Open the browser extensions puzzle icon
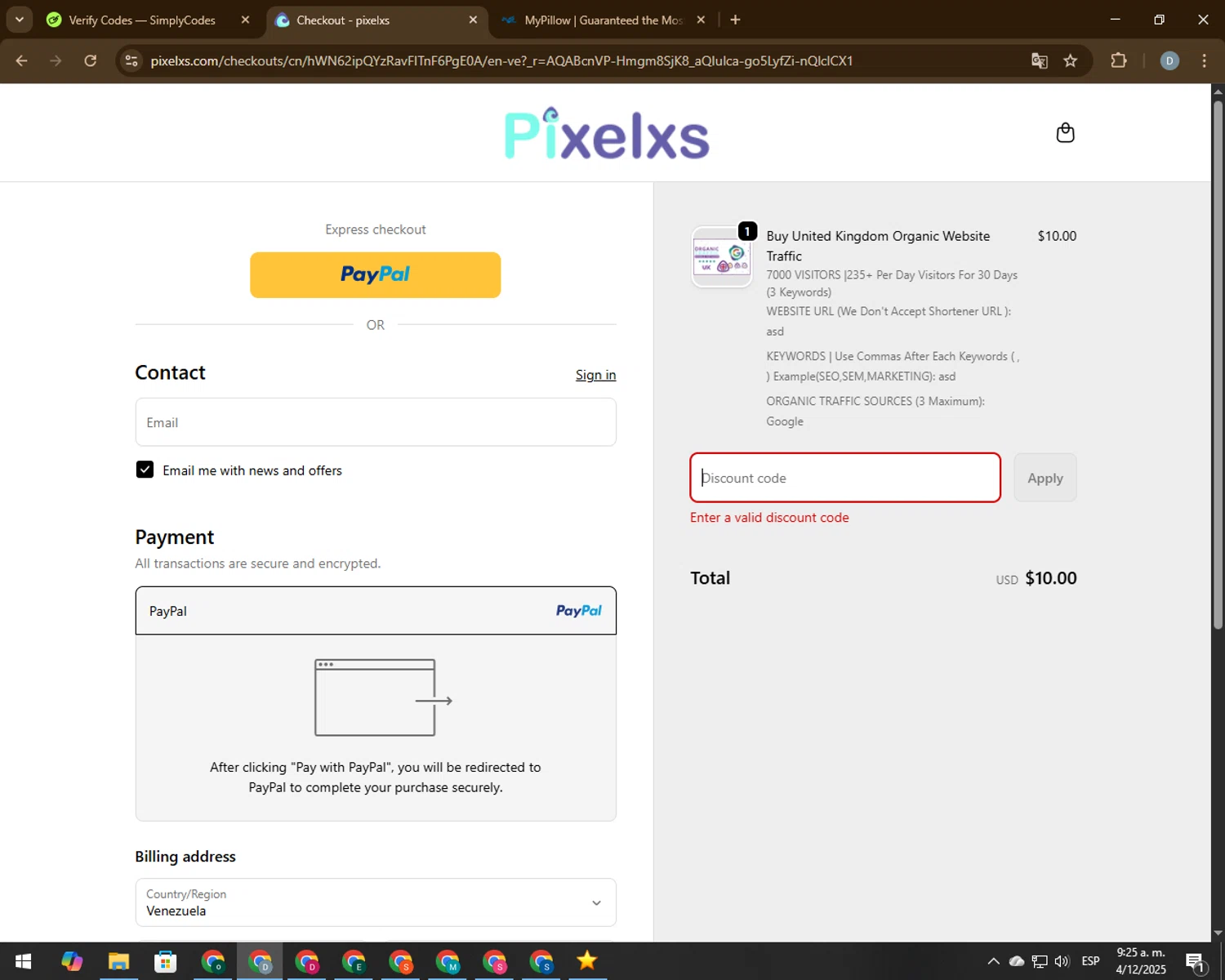 (x=1119, y=60)
